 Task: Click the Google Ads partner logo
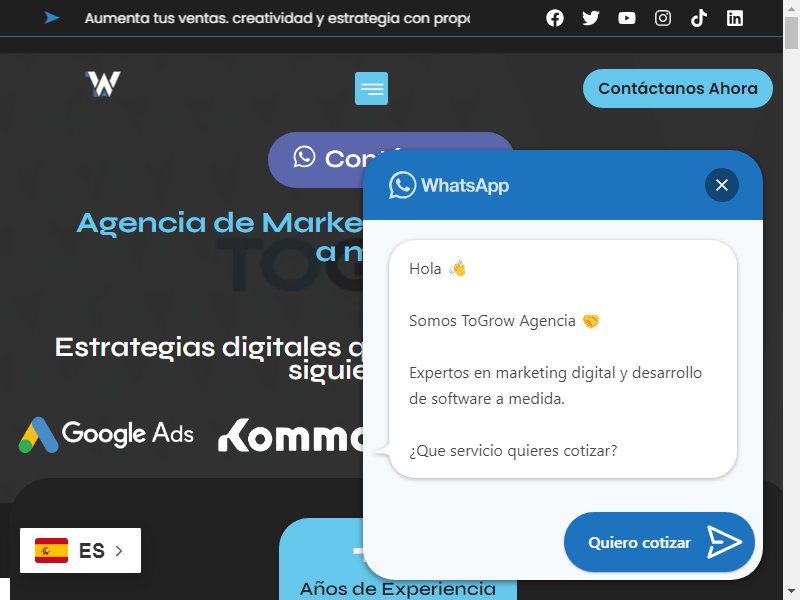click(x=106, y=435)
